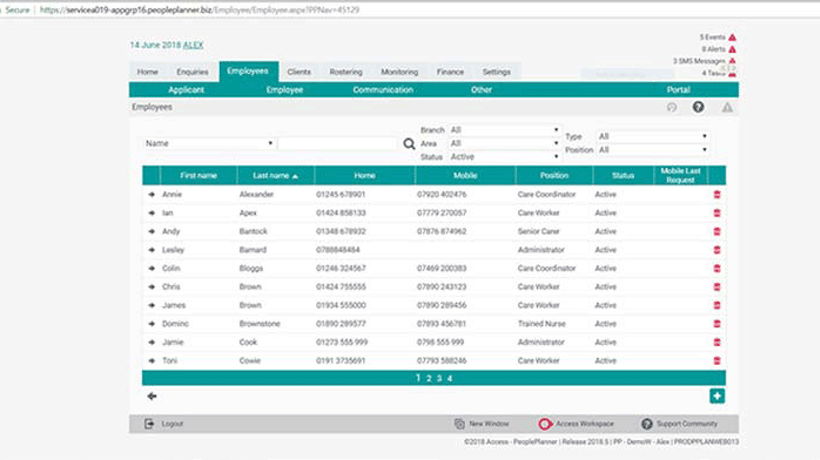
Task: Open the Other submenu
Action: 481,90
